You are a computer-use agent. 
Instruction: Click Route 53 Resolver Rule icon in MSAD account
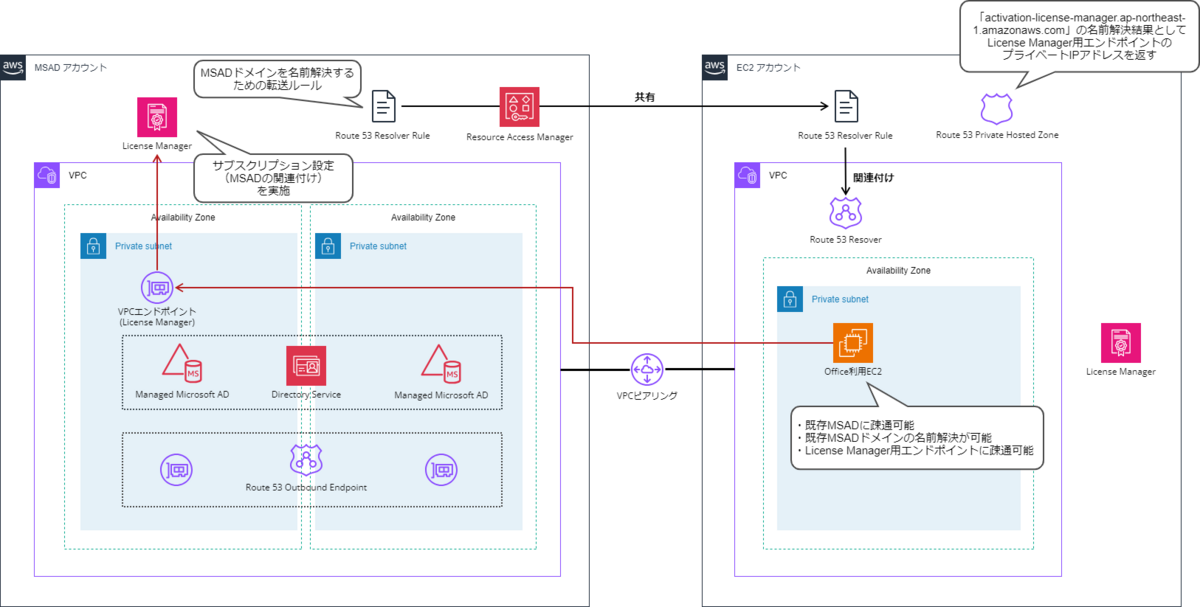click(383, 106)
